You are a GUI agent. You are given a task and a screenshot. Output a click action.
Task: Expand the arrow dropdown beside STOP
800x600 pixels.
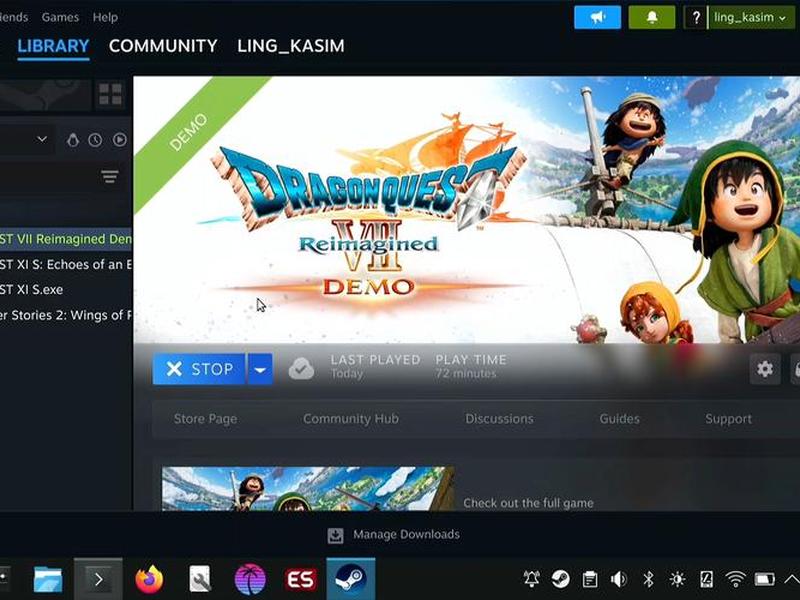[x=260, y=369]
